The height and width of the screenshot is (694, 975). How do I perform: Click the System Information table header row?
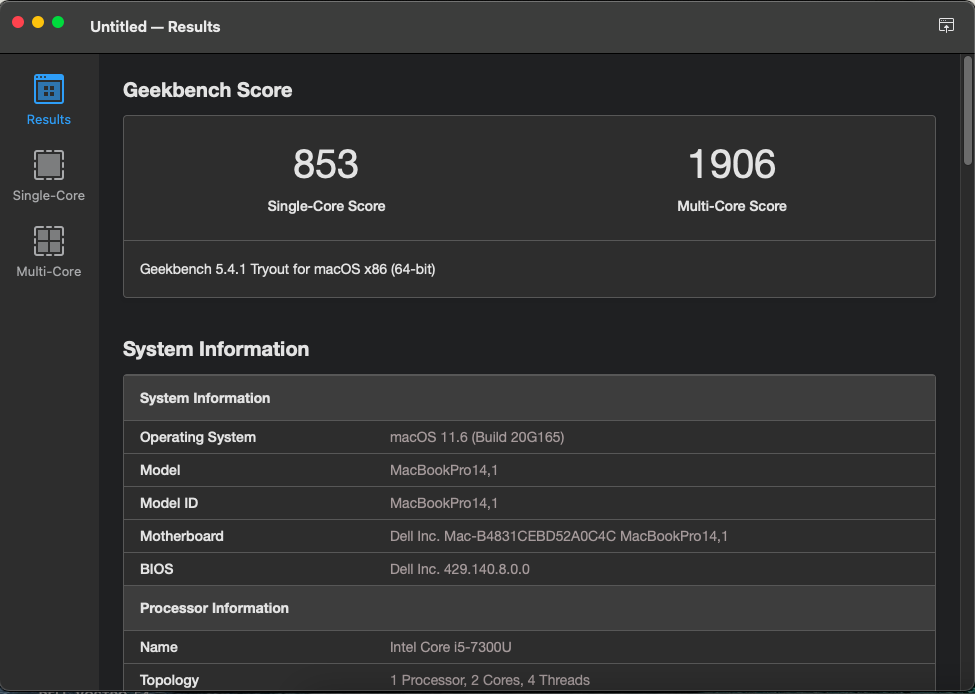click(x=529, y=398)
